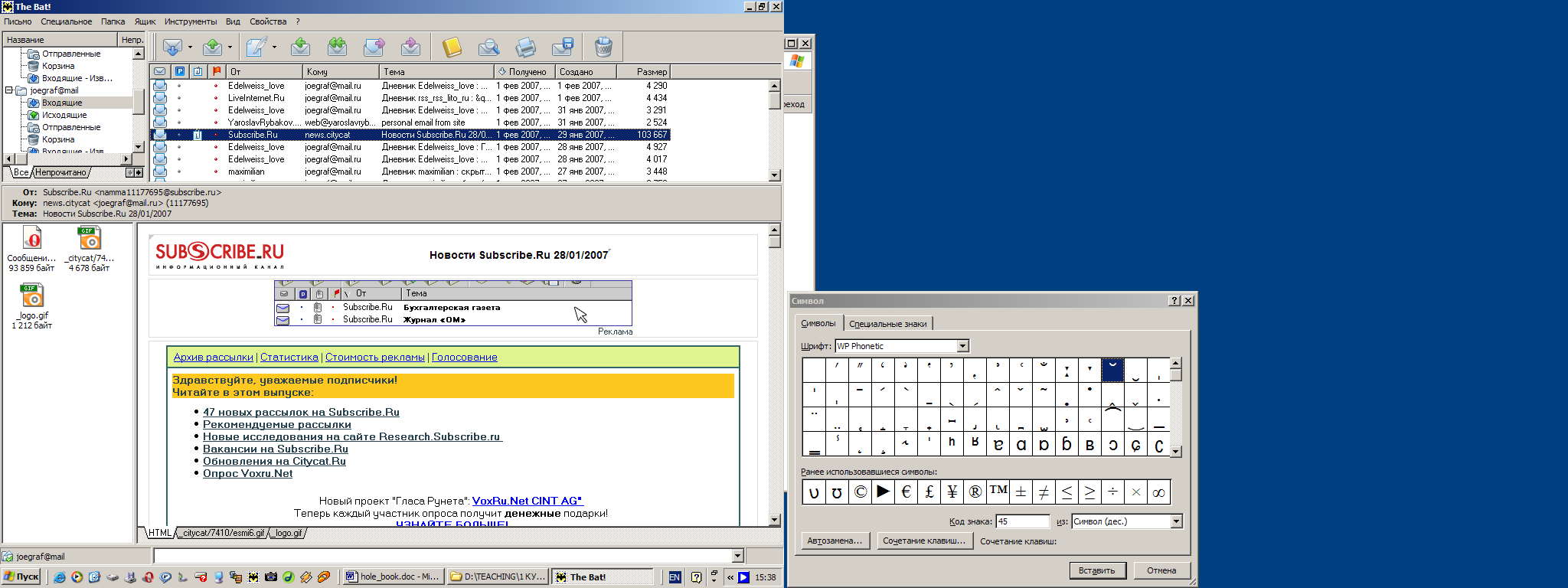Click the Save message floppy icon
Screen dimensions: 1568x588
click(x=563, y=47)
